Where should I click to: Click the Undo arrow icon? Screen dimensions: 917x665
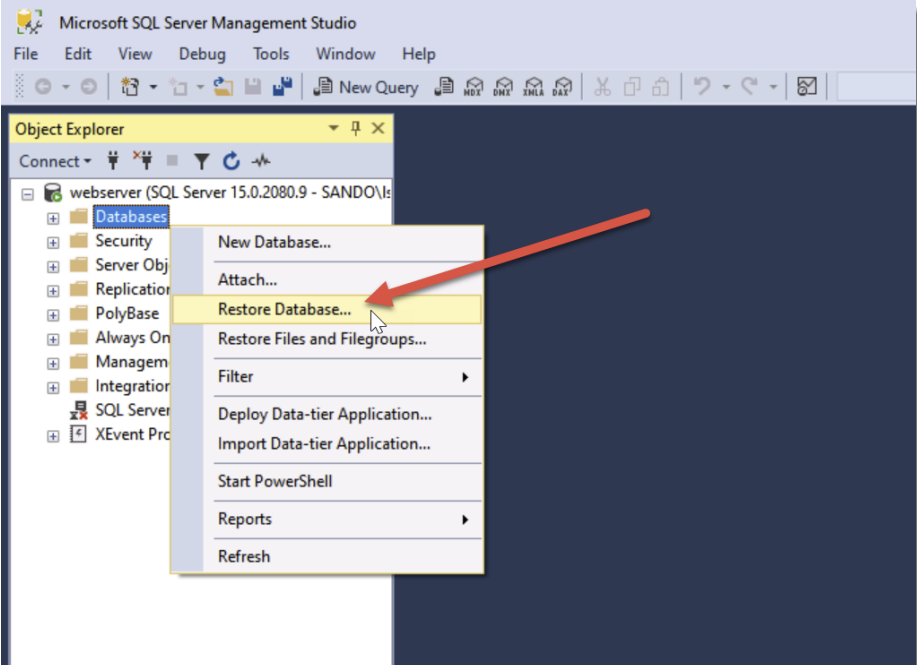click(x=702, y=87)
